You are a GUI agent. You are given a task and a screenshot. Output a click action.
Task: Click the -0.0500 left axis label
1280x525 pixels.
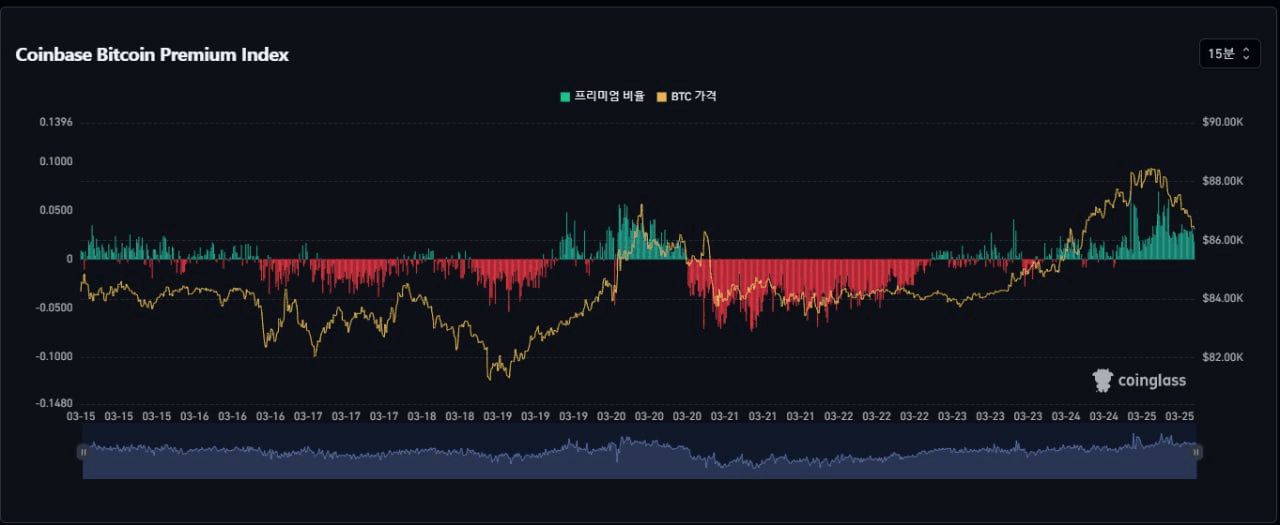54,307
